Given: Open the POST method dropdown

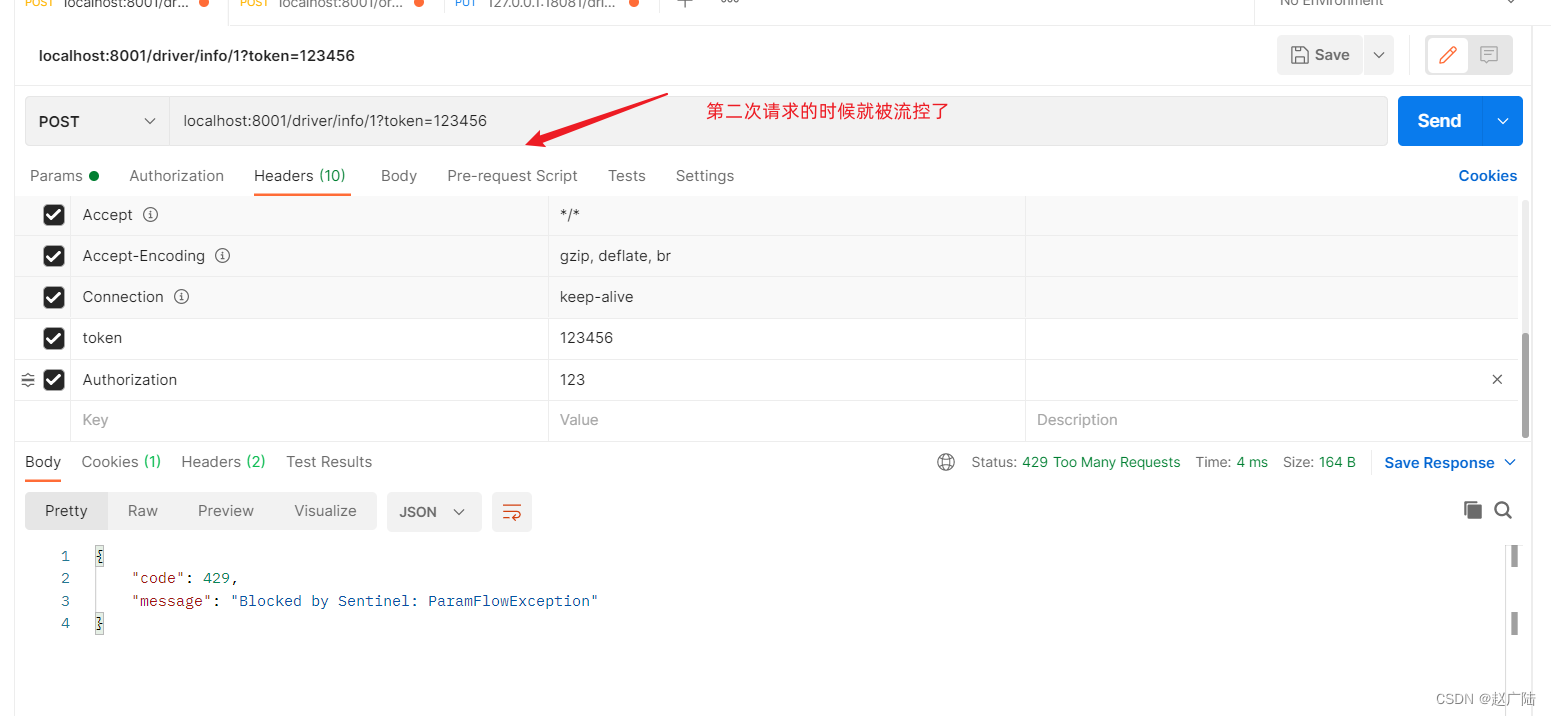Looking at the screenshot, I should (x=97, y=121).
